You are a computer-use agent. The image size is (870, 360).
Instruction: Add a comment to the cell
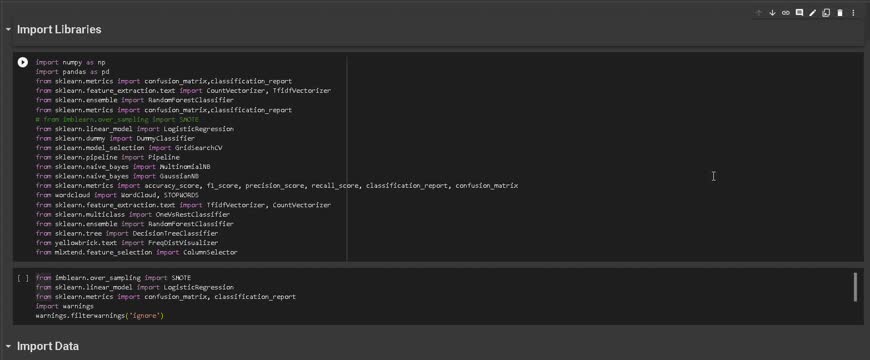pyautogui.click(x=799, y=13)
